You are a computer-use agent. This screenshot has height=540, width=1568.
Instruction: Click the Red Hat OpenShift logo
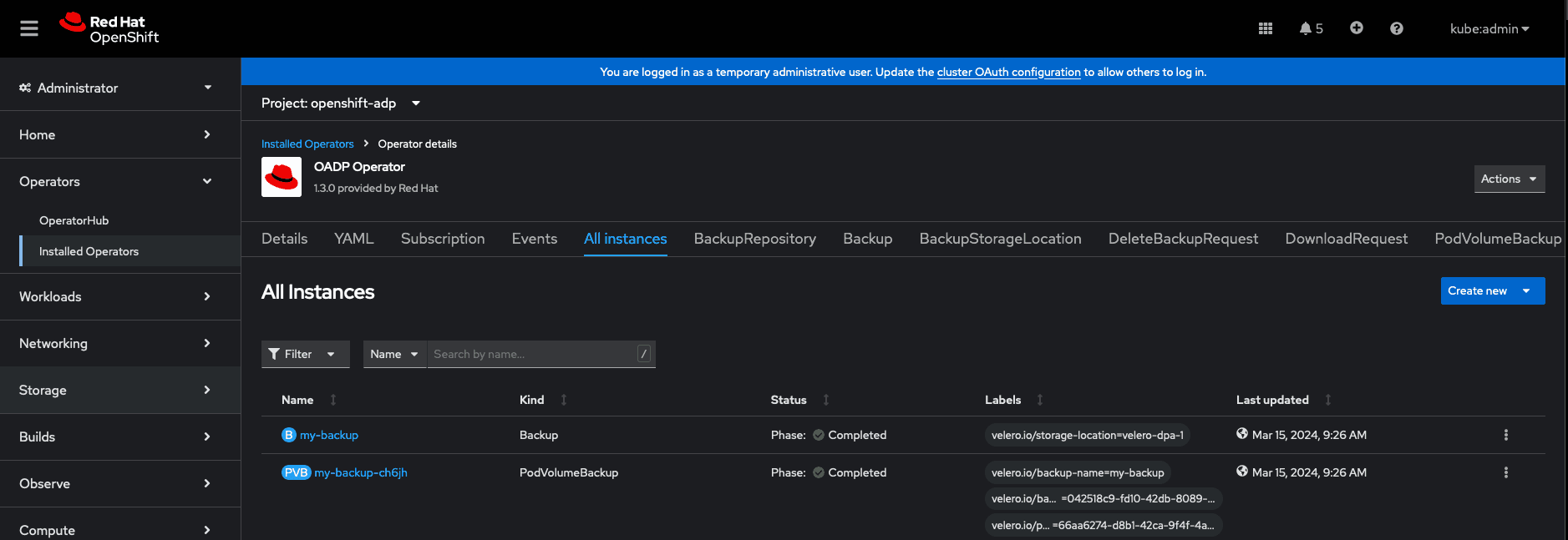click(109, 28)
